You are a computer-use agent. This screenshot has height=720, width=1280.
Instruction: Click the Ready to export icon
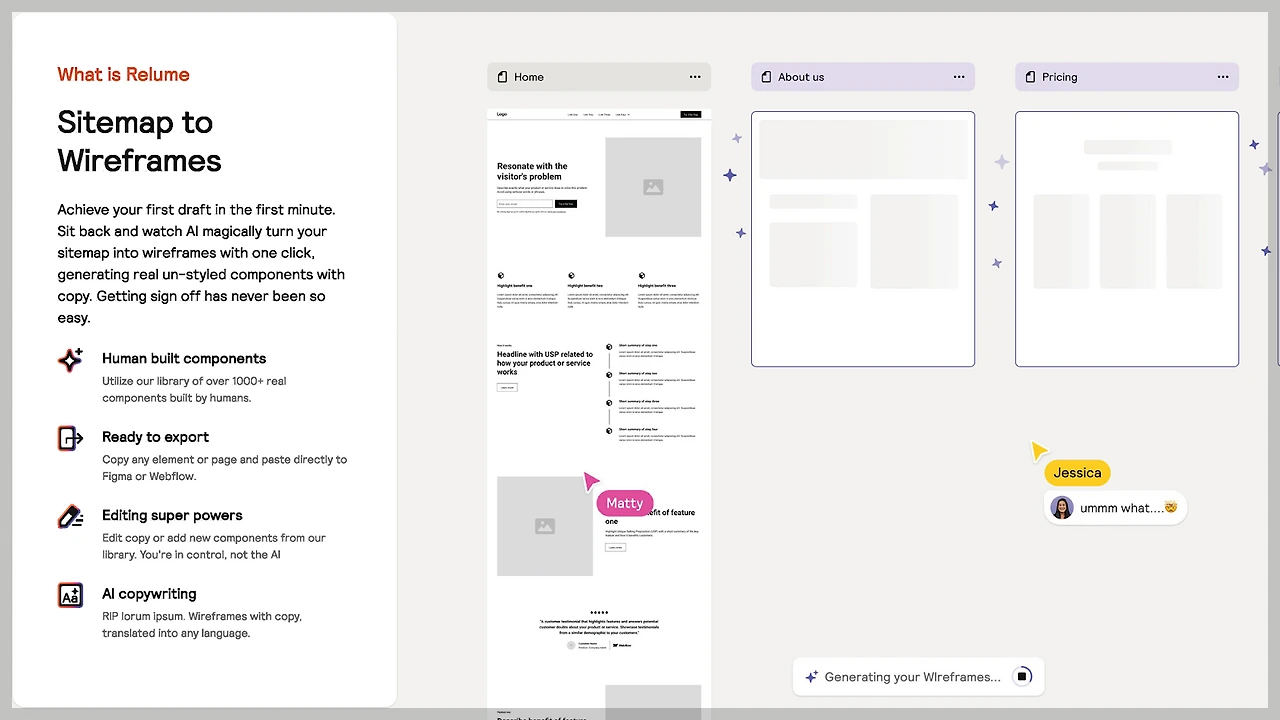70,438
